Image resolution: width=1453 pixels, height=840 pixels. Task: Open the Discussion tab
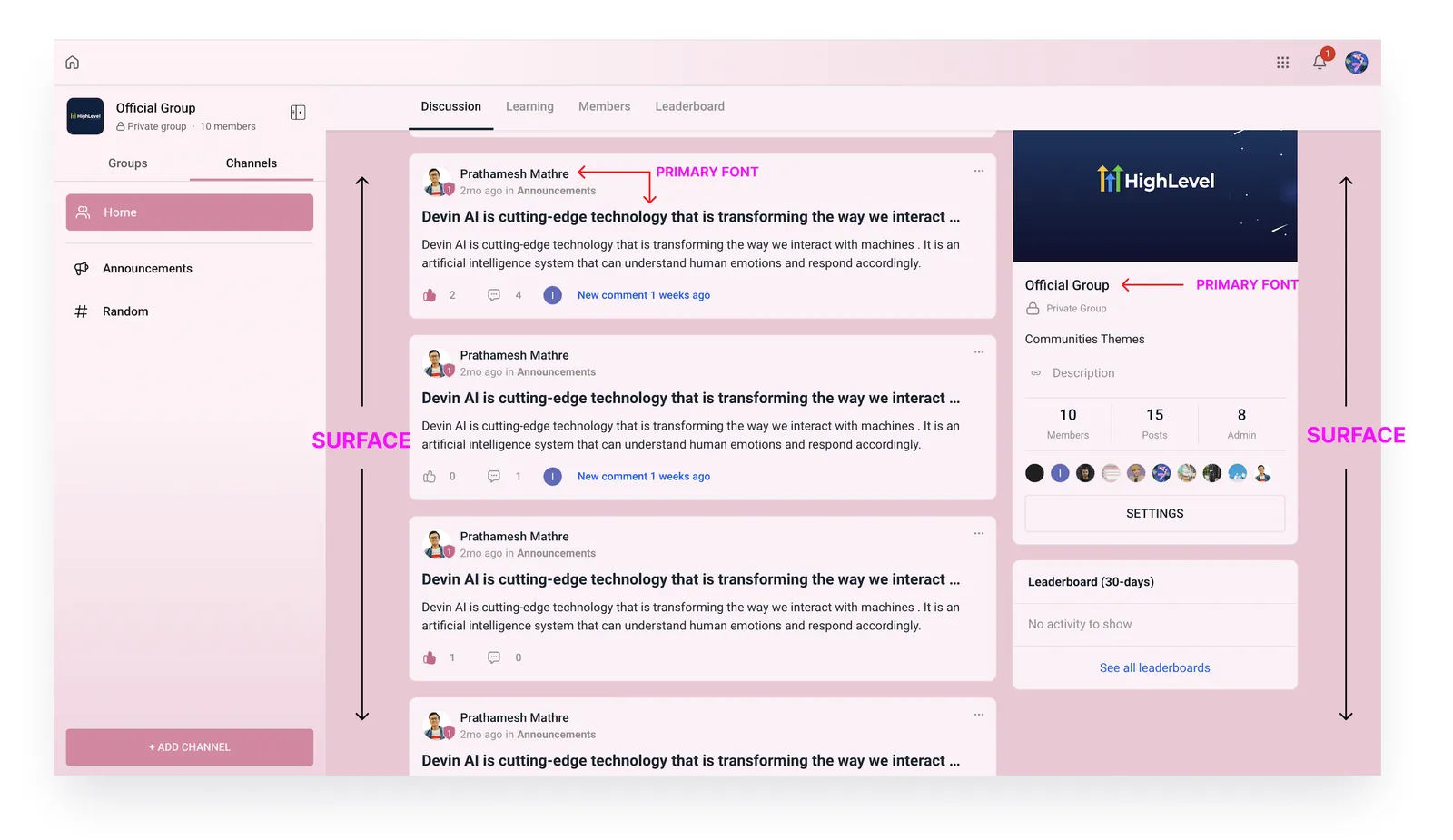tap(451, 106)
